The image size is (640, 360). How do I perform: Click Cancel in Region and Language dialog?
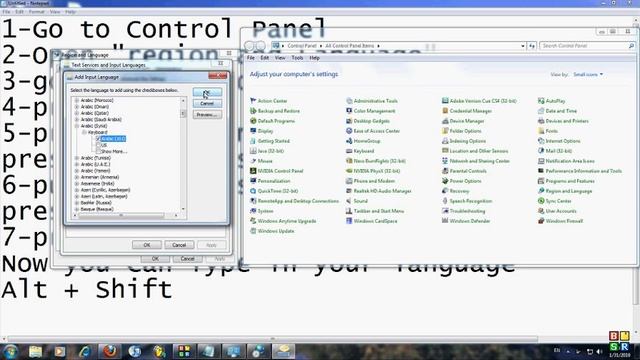187,259
